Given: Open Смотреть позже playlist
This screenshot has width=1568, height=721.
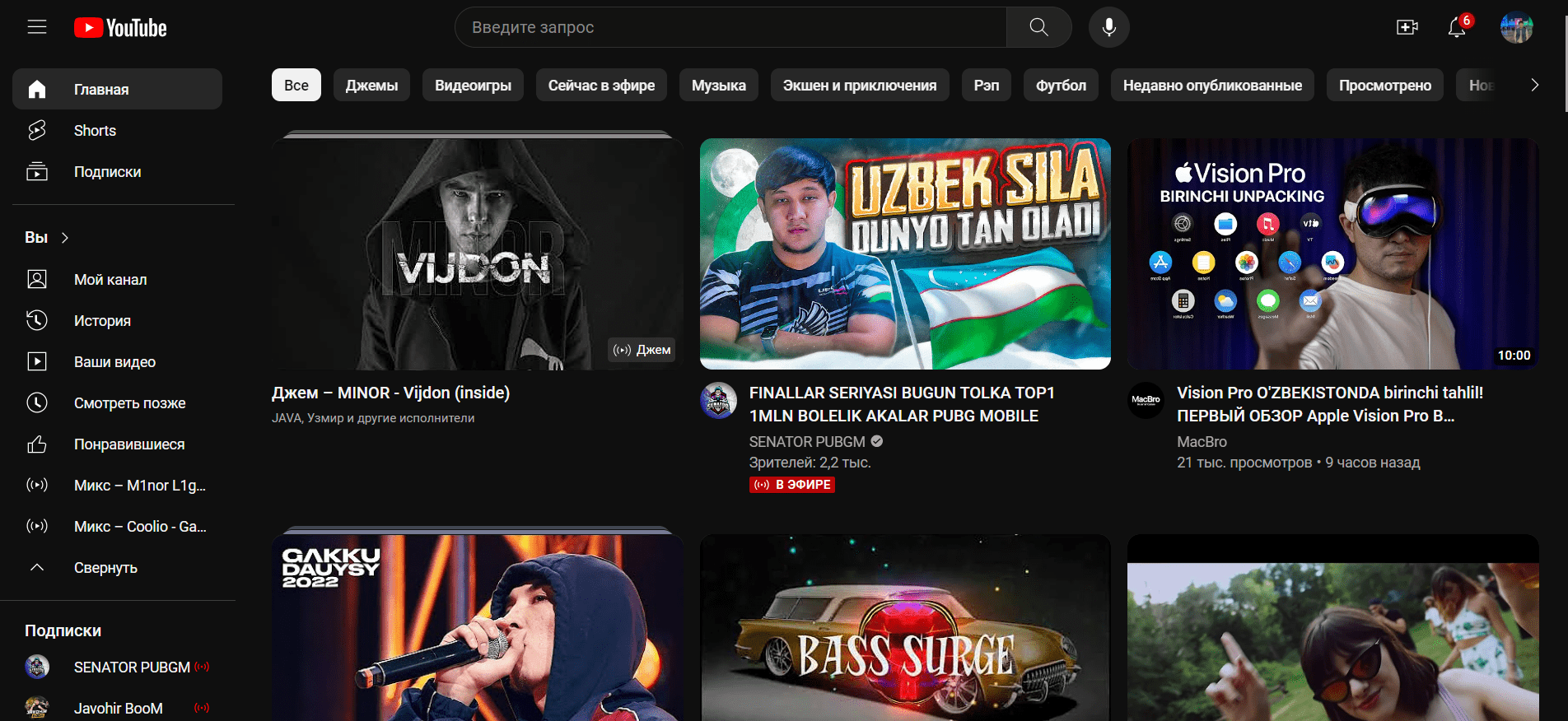Looking at the screenshot, I should coord(117,402).
